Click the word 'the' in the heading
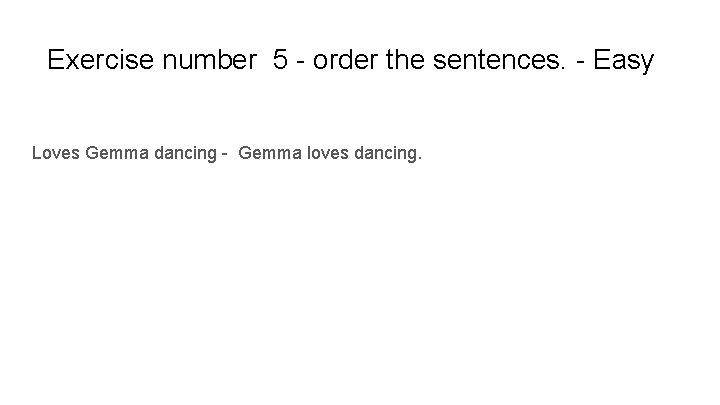The image size is (720, 405). (405, 60)
